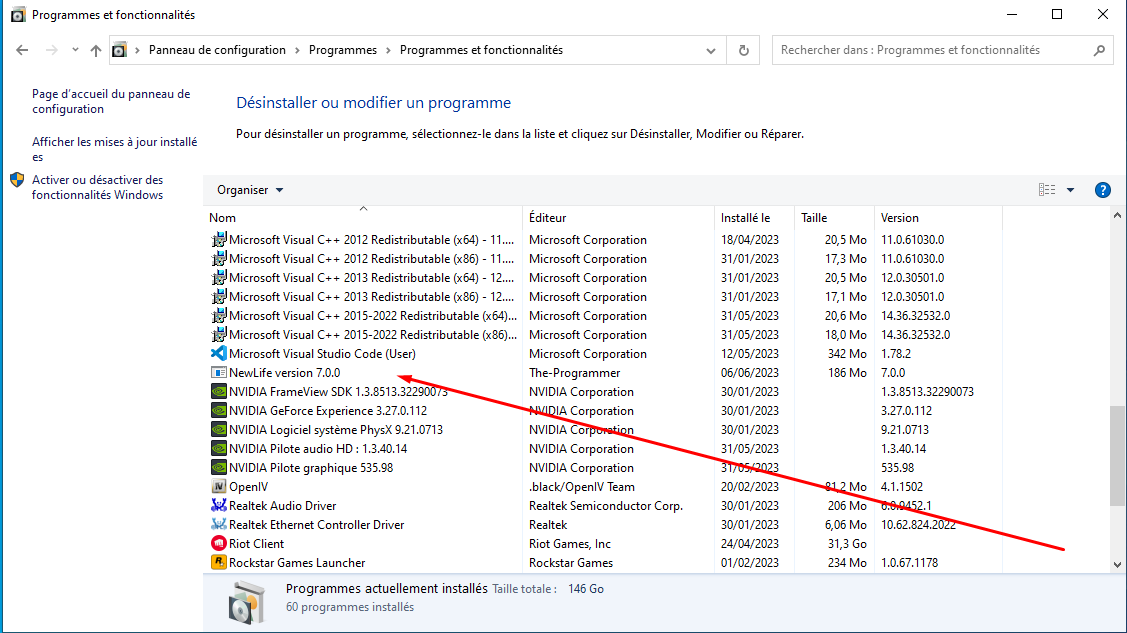This screenshot has width=1127, height=633.
Task: Click the 31,3 Go size cell
Action: pos(847,544)
